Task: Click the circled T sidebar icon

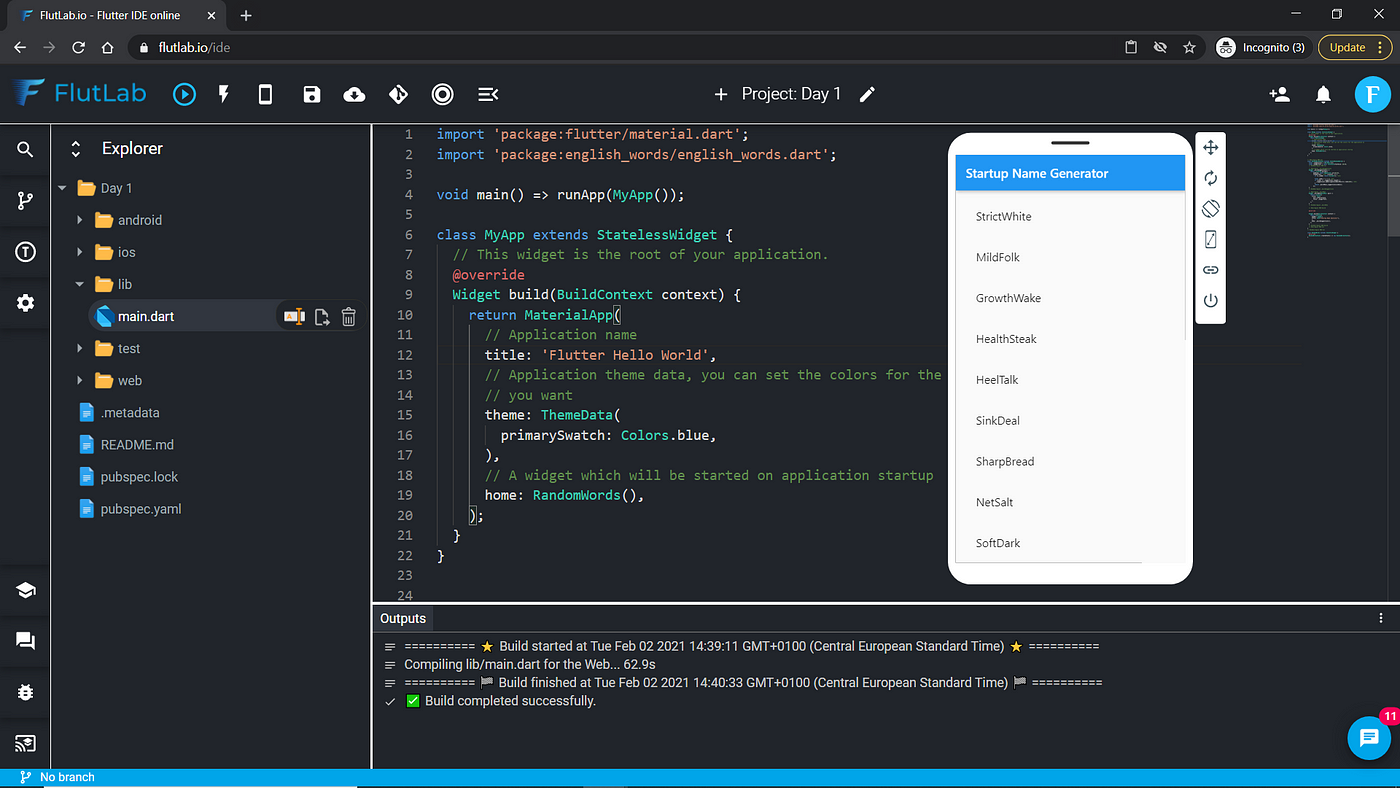Action: 26,252
